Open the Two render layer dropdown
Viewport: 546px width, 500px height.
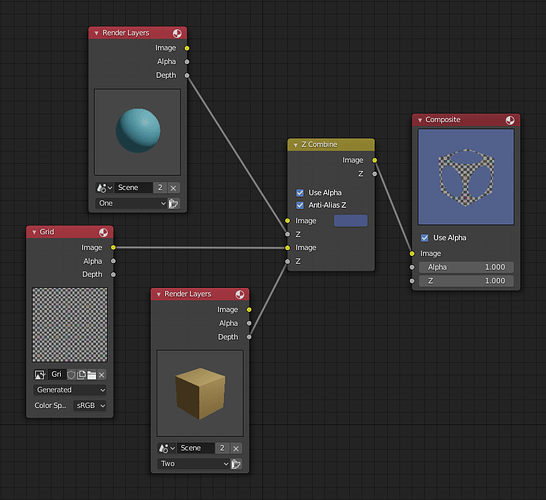click(x=194, y=464)
